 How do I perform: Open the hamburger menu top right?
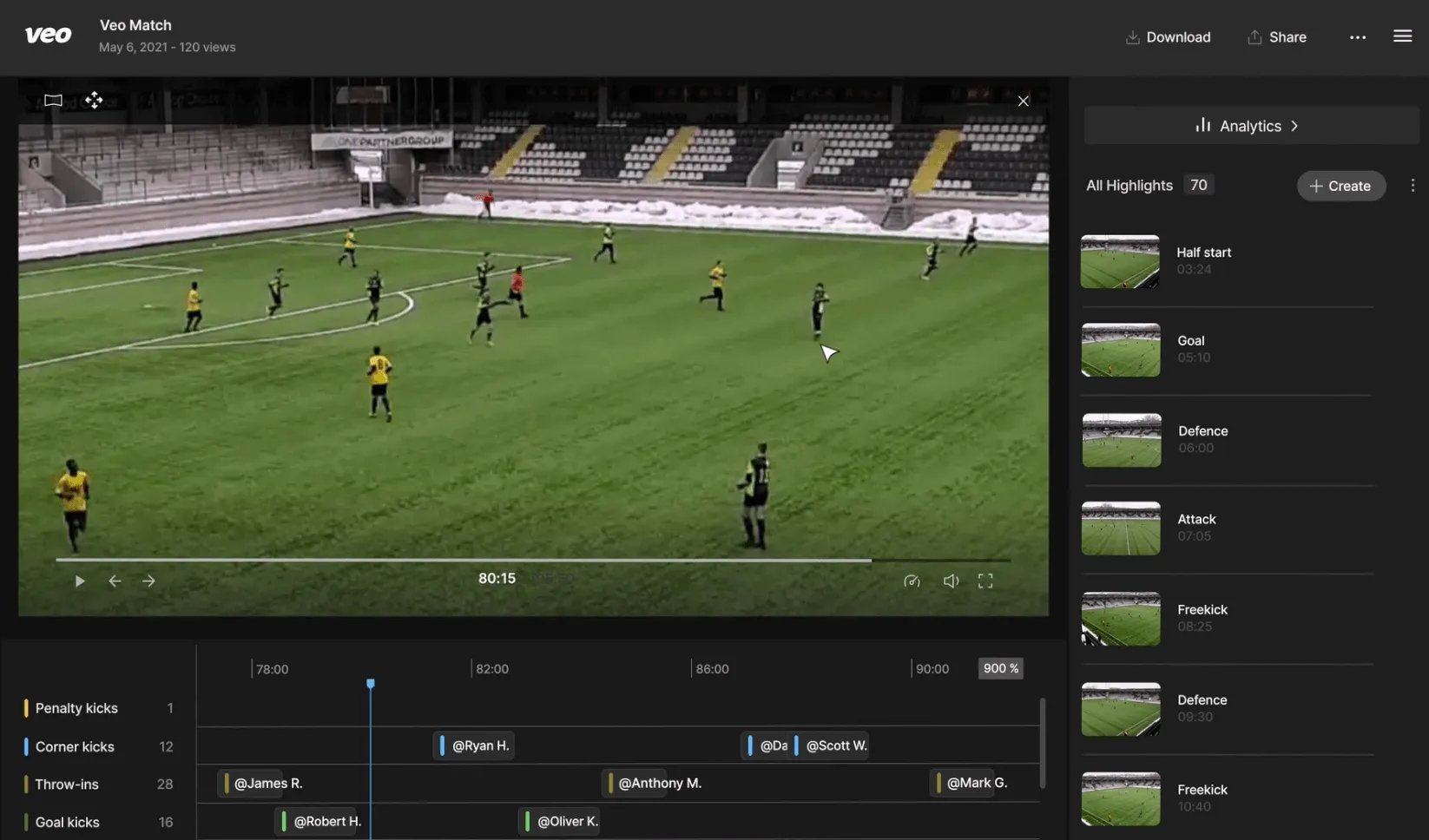tap(1402, 35)
